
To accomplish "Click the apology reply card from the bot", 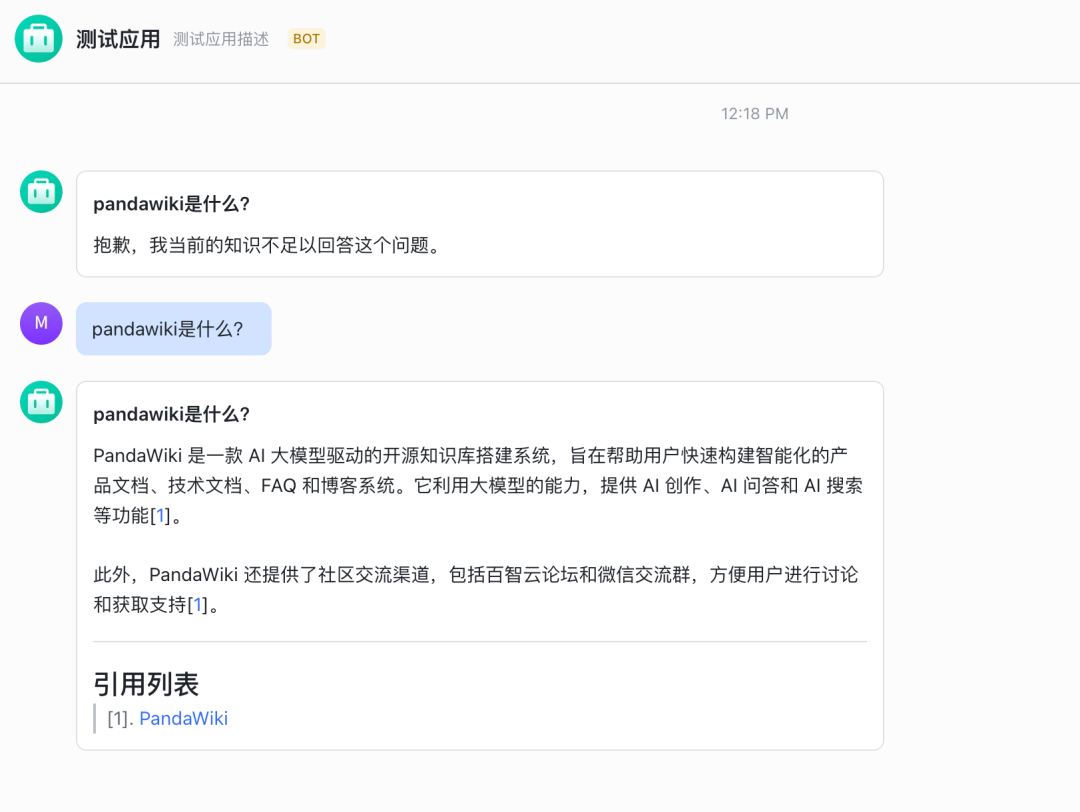I will (x=480, y=223).
